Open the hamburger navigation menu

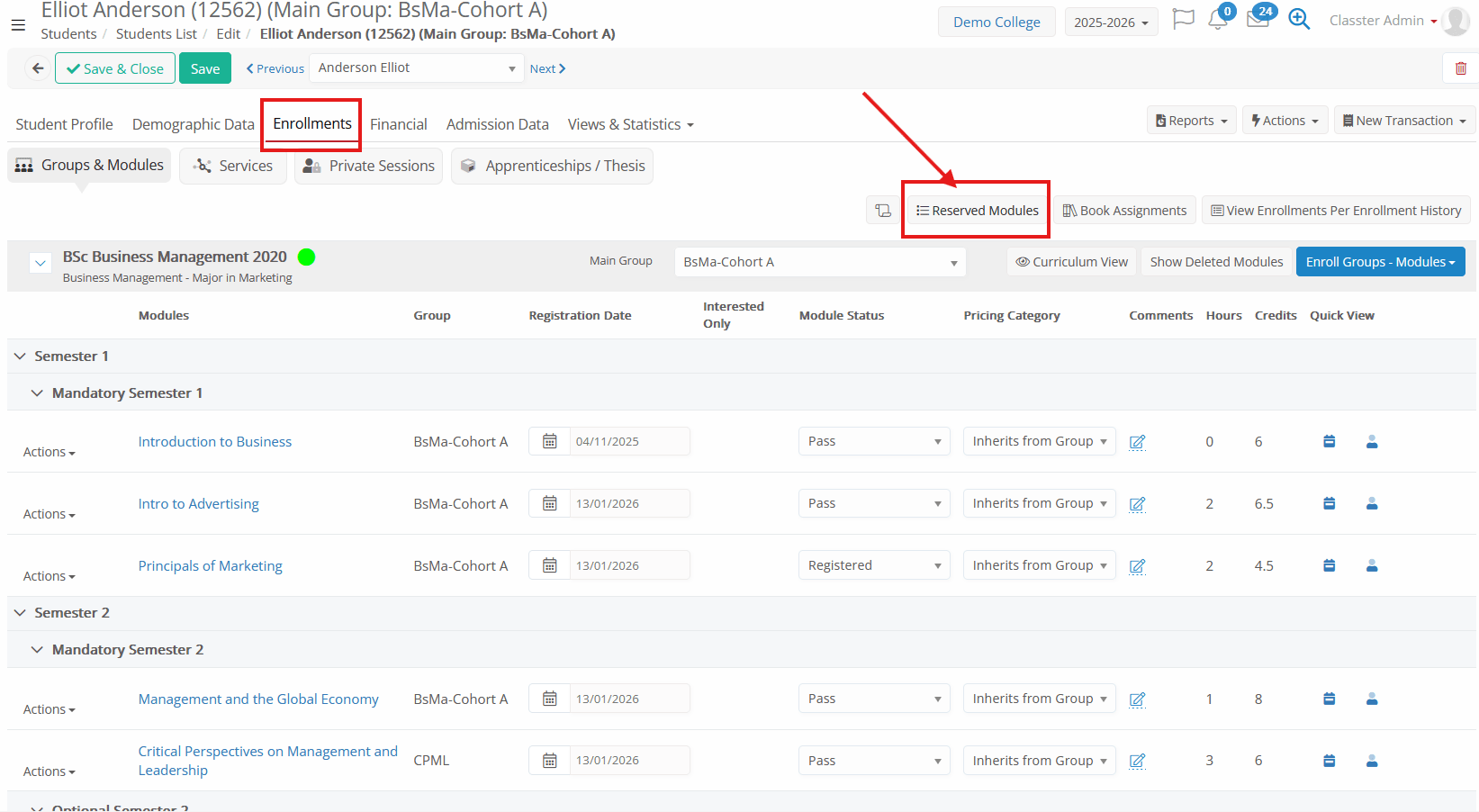(x=18, y=25)
